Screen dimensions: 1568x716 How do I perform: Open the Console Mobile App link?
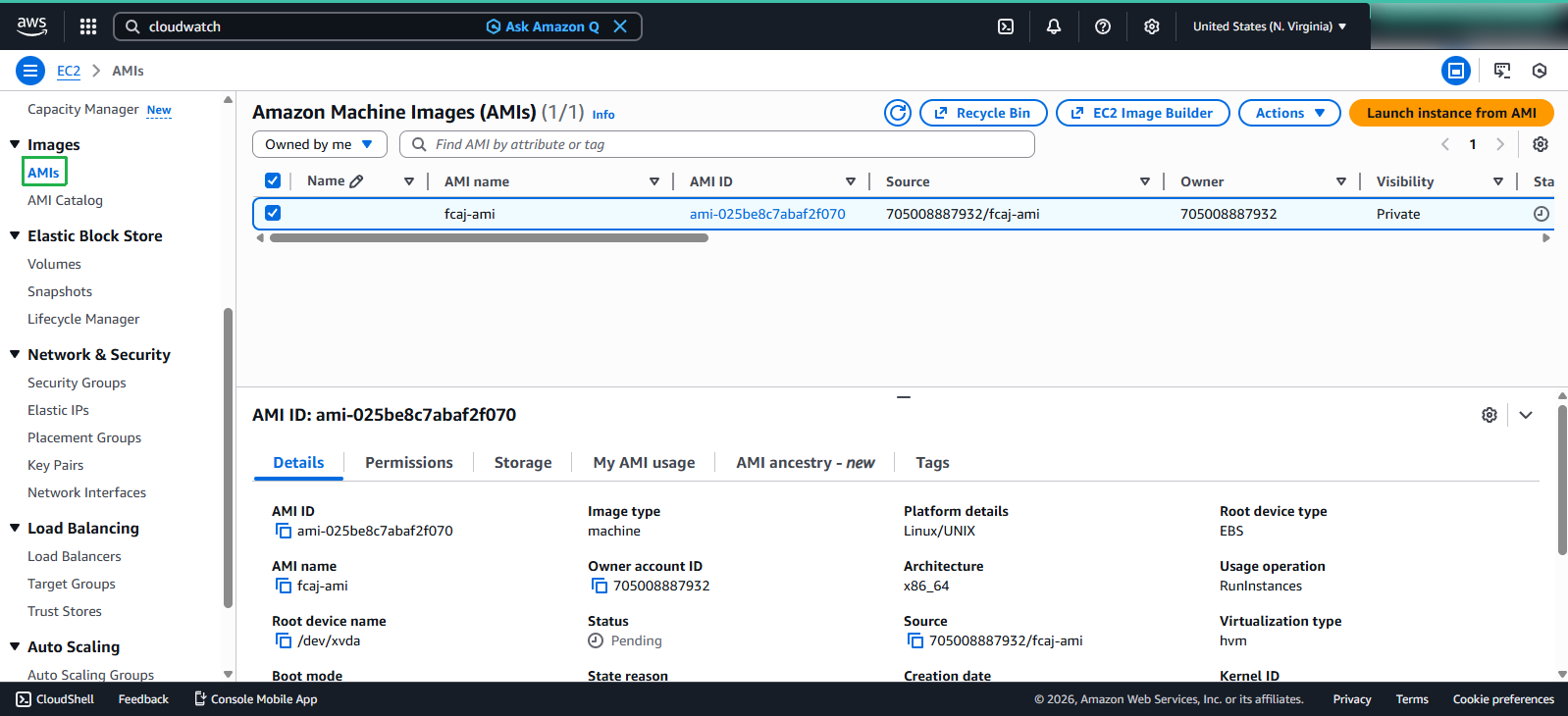point(255,699)
